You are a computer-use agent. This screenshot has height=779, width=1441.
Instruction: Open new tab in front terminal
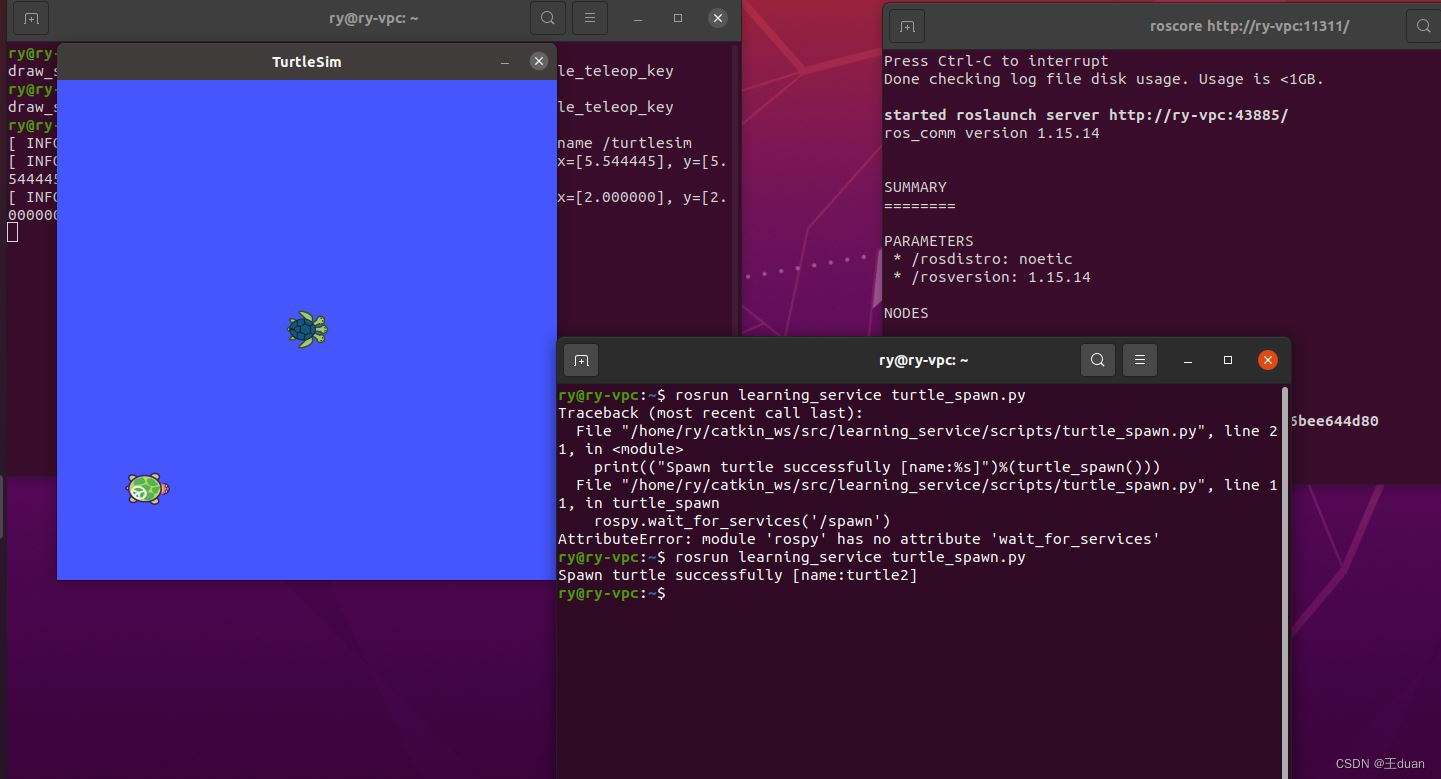click(581, 360)
